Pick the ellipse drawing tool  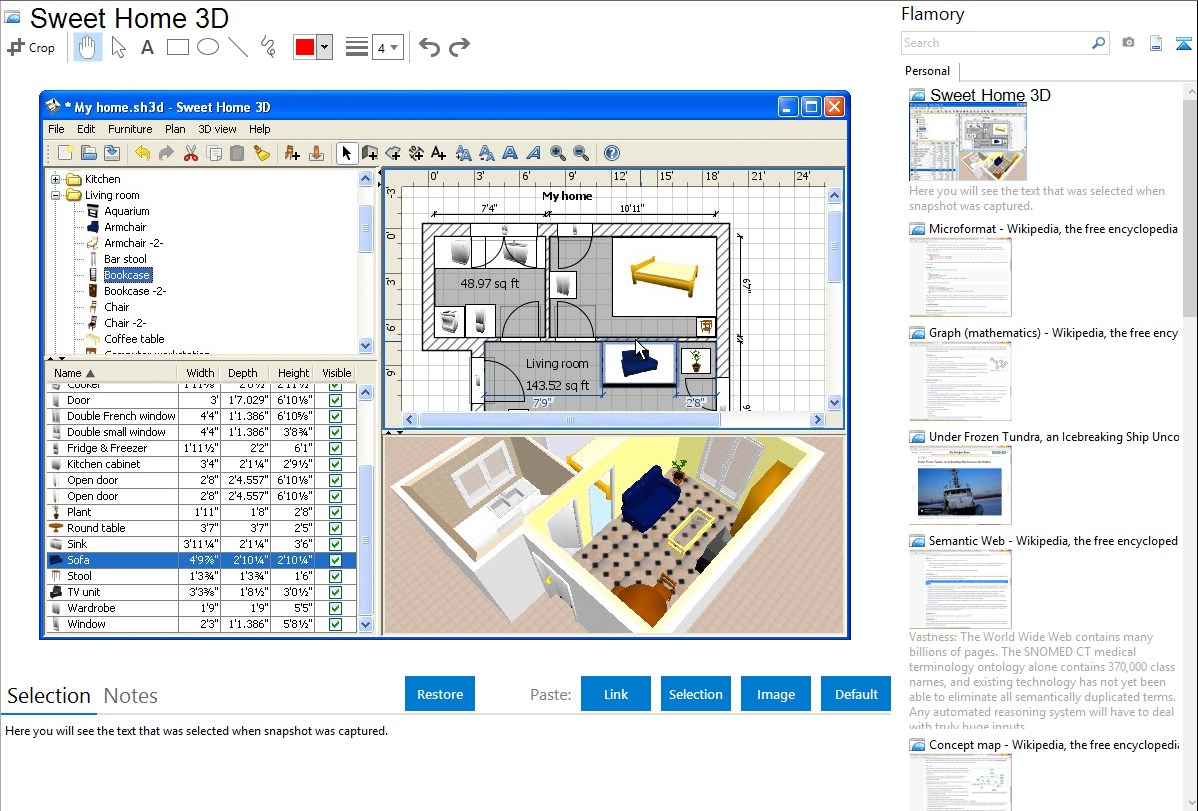coord(208,47)
